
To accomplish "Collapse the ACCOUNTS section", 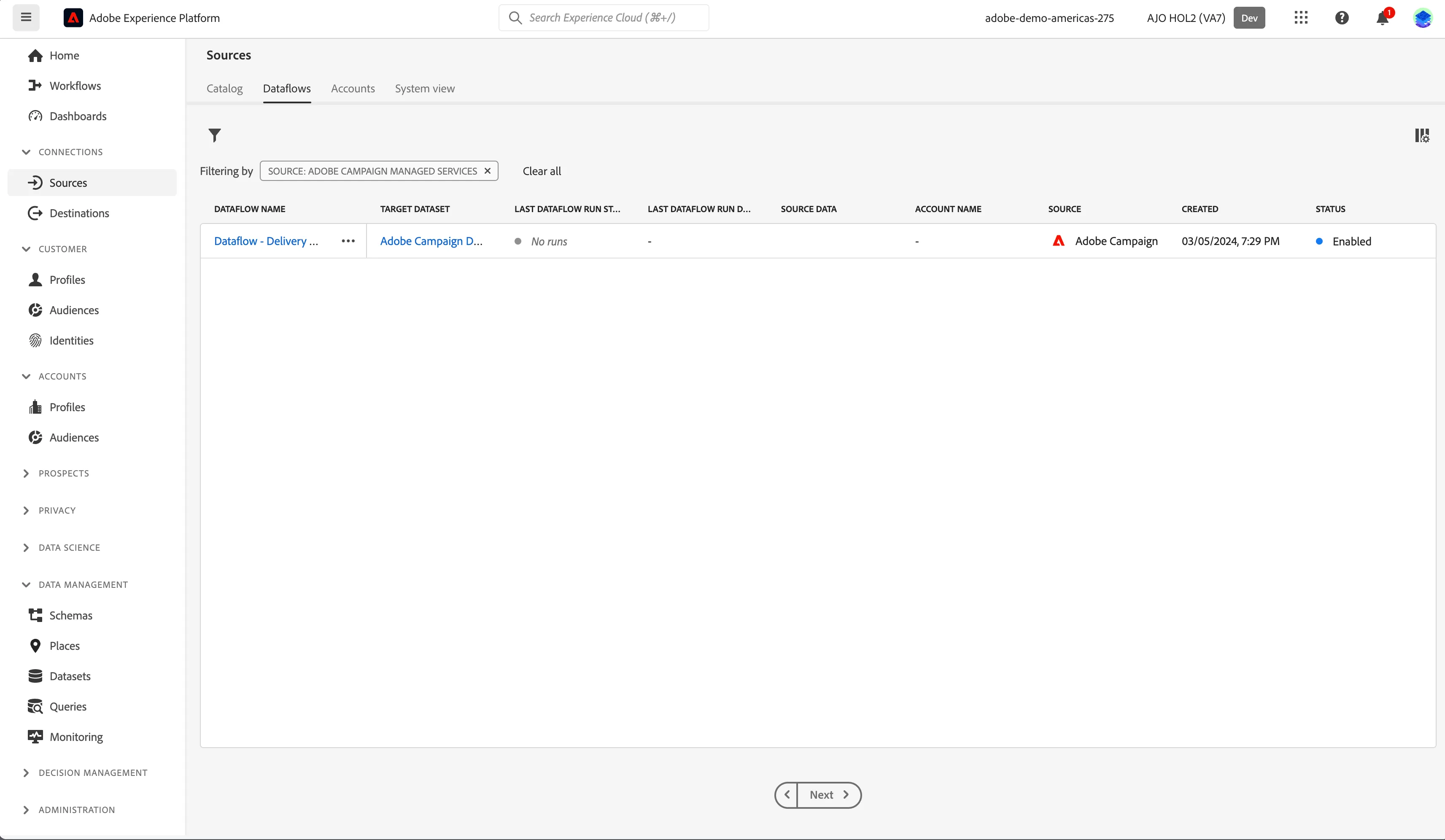I will [x=54, y=376].
